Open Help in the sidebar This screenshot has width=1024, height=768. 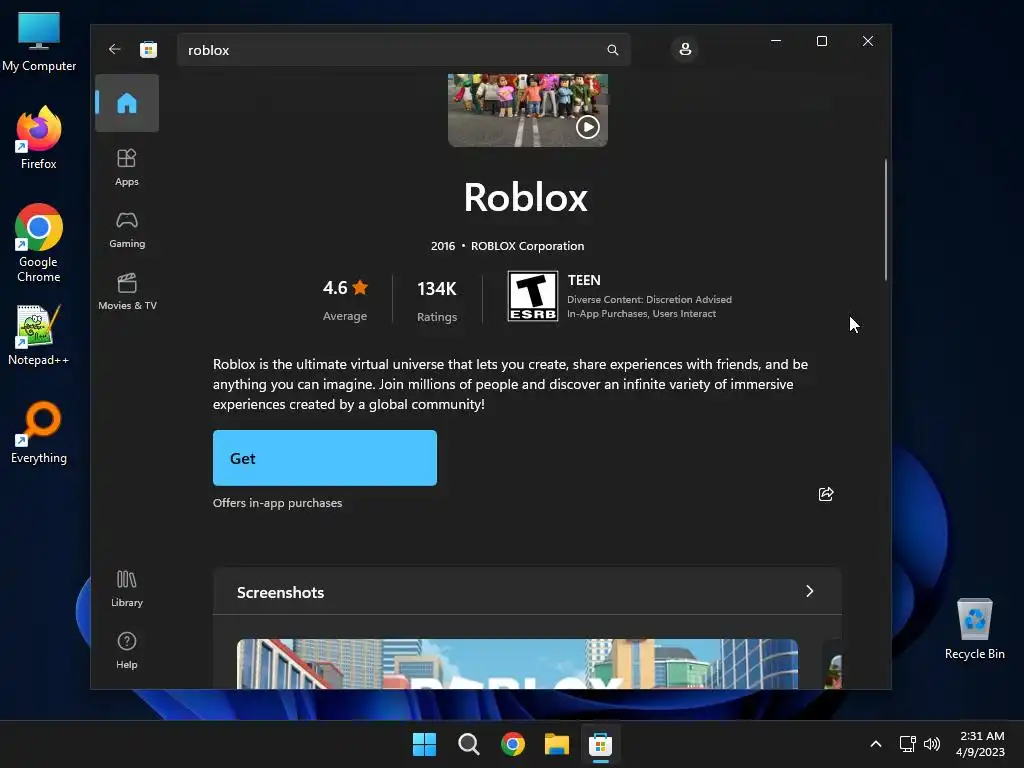[127, 650]
